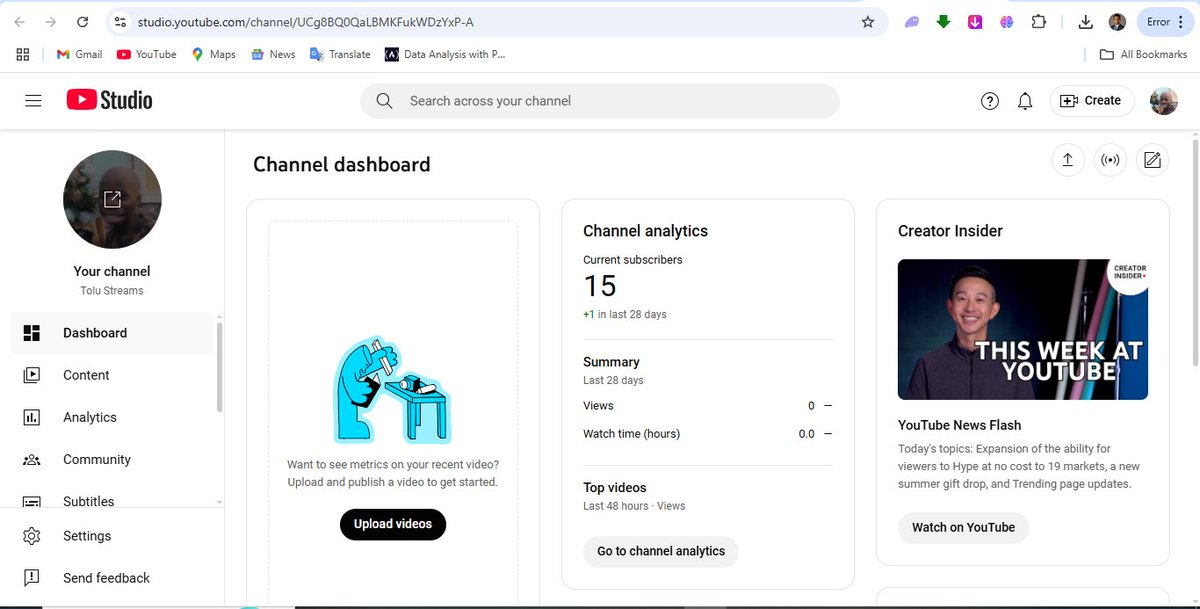Click the site information icon in address bar

click(x=119, y=22)
